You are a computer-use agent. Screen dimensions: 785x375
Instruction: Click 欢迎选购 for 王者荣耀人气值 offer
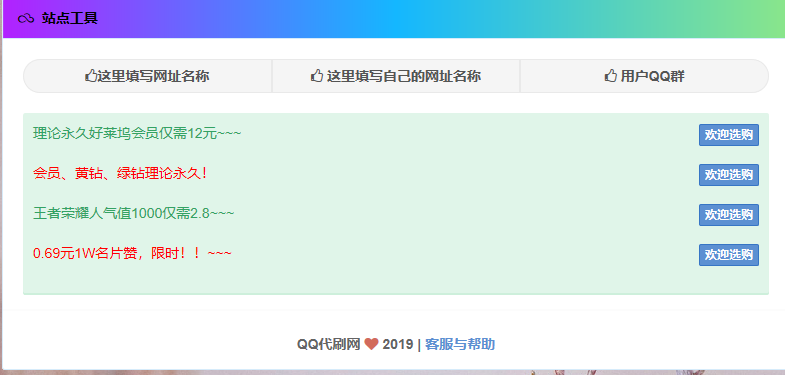728,215
